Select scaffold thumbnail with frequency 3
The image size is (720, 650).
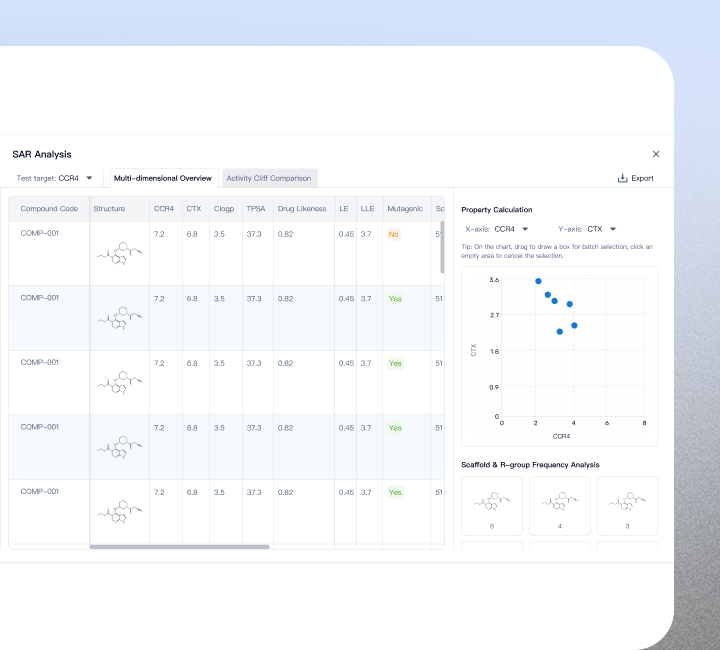[627, 506]
